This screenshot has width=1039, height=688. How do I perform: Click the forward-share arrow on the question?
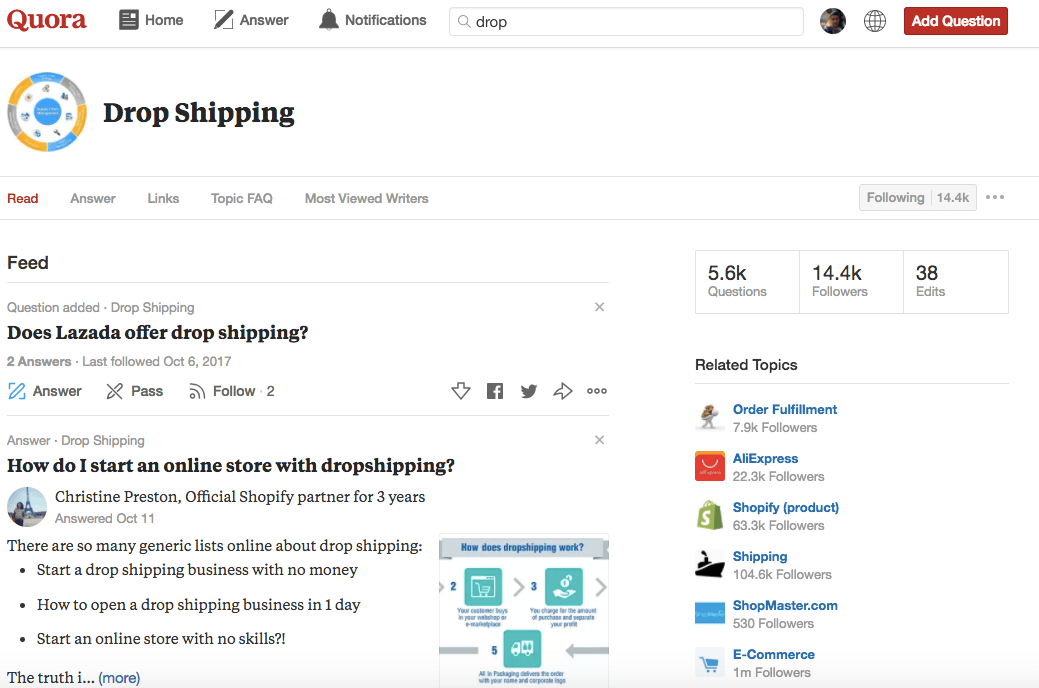[x=562, y=391]
